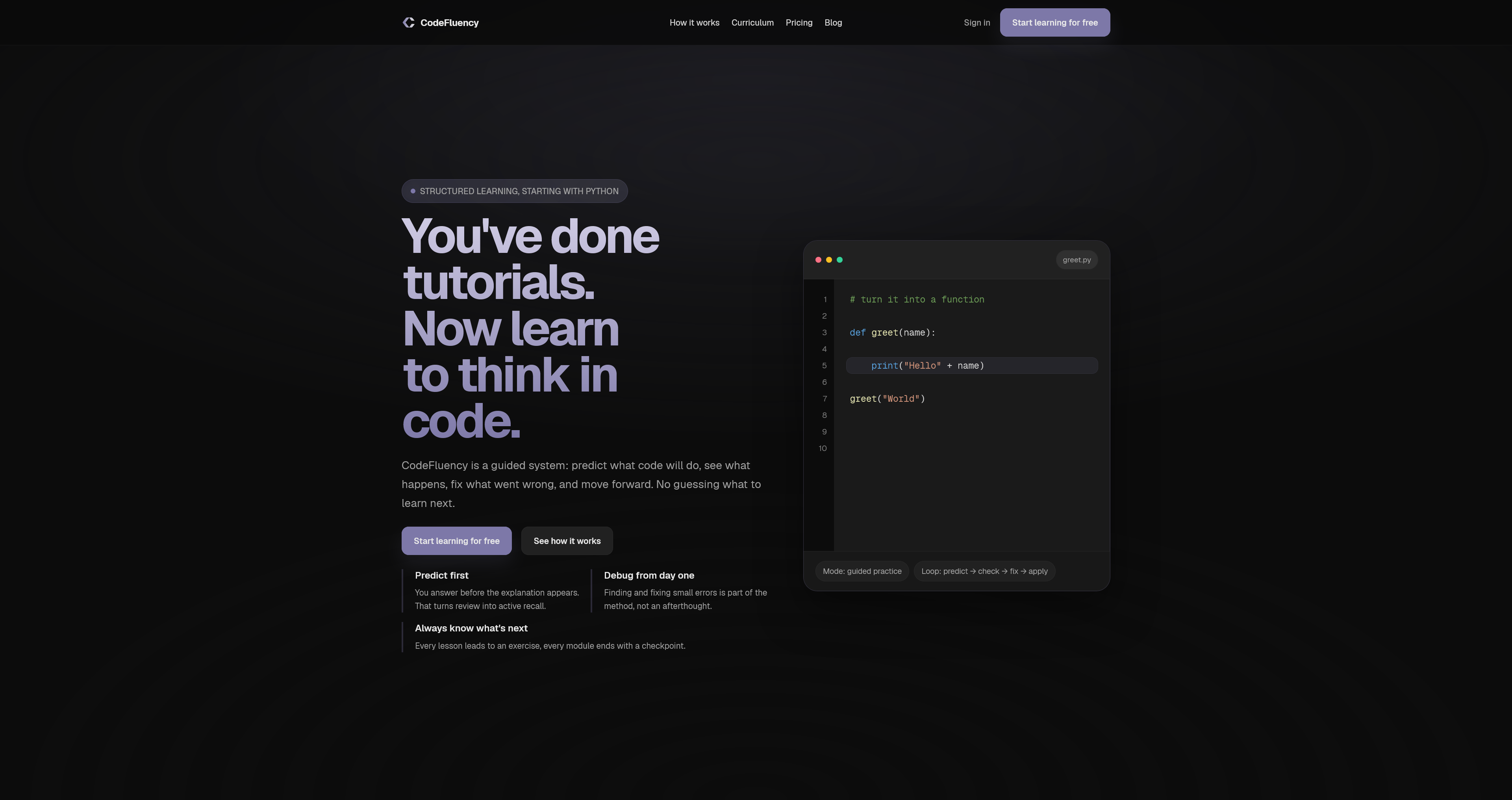The image size is (1512, 800).
Task: Click the yellow dot in code window
Action: click(x=829, y=260)
